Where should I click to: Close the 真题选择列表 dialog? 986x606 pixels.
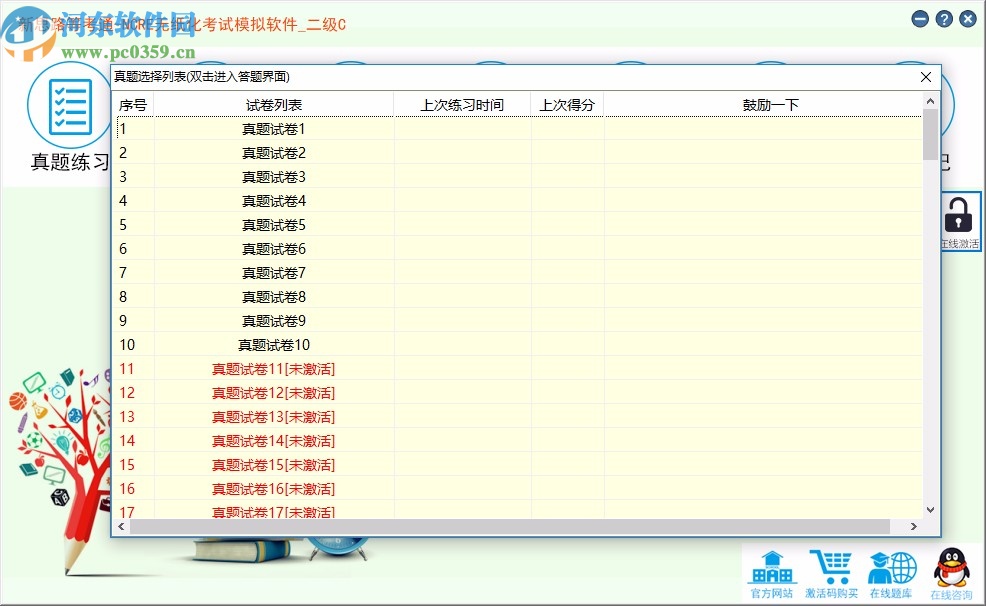[926, 77]
